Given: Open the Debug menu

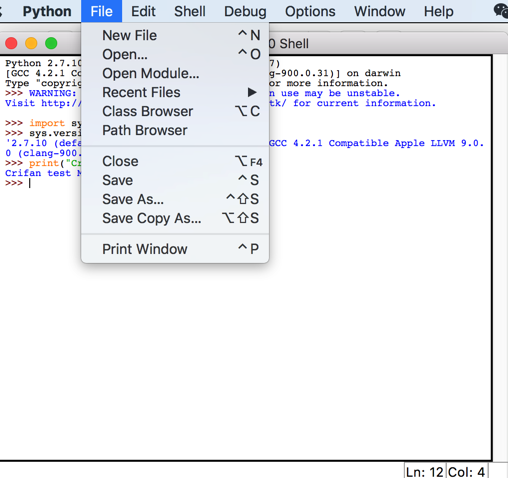Looking at the screenshot, I should pos(245,11).
